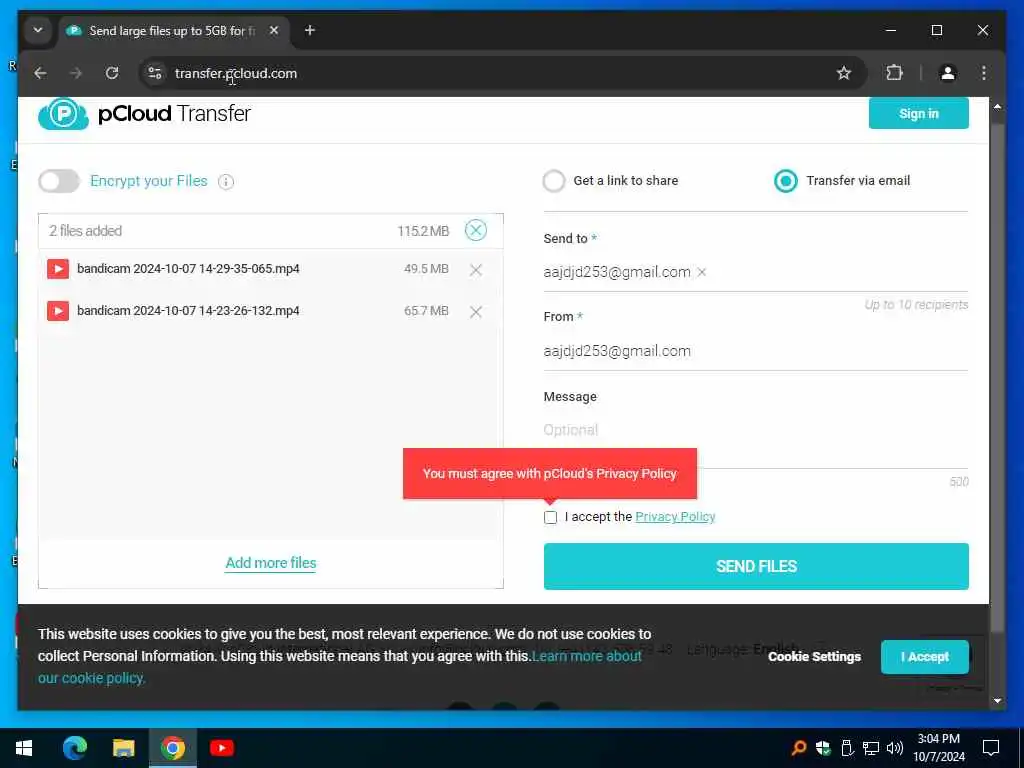The width and height of the screenshot is (1024, 768).
Task: Check the I accept the Privacy Policy box
Action: [551, 517]
